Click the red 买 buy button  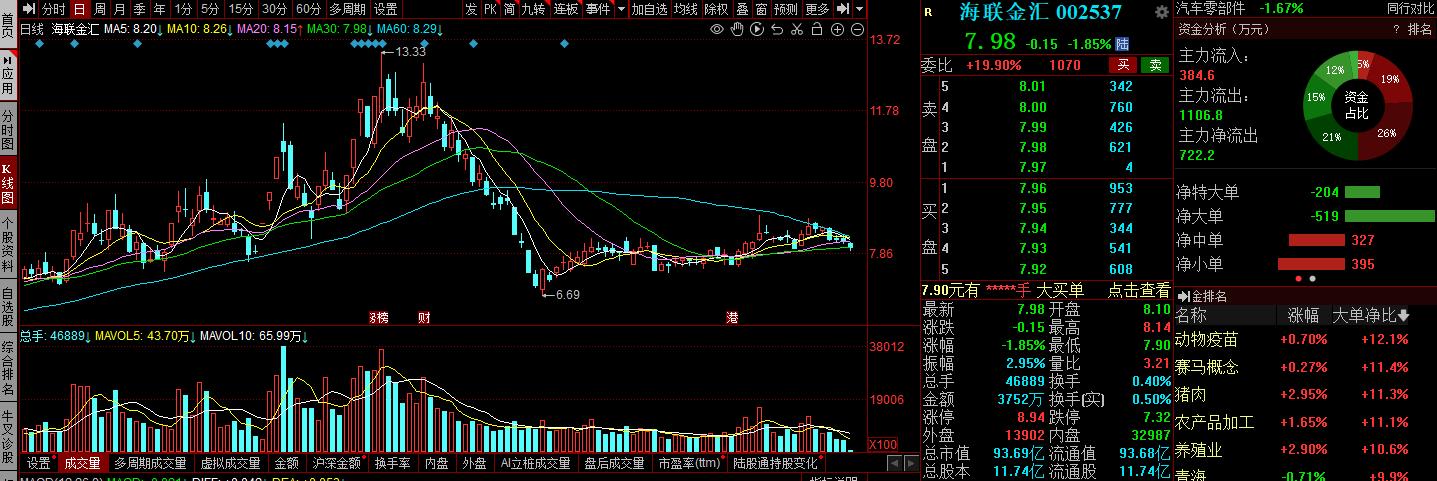(1123, 65)
